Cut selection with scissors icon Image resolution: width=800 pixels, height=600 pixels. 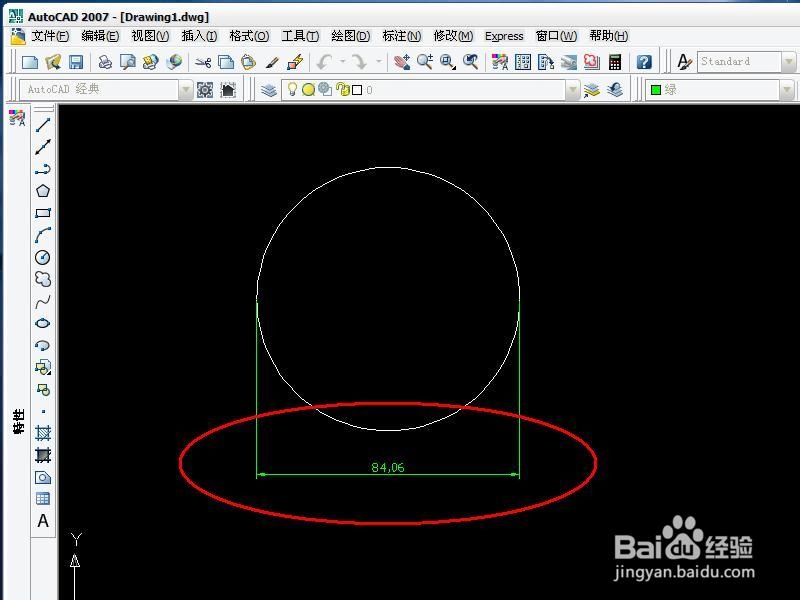click(203, 62)
